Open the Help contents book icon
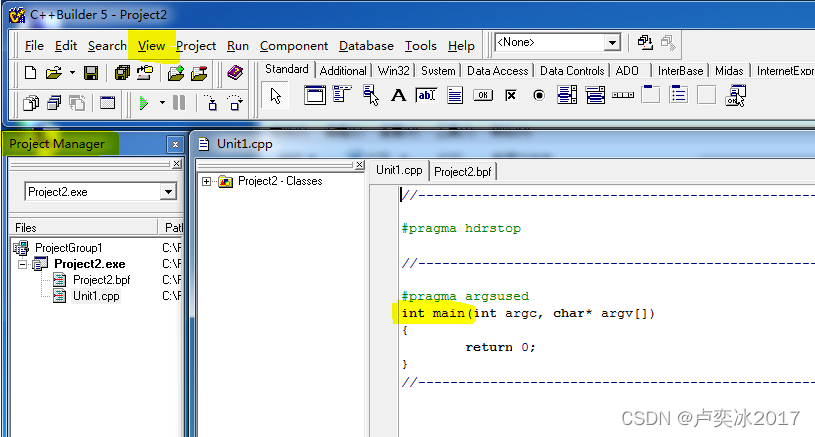815x437 pixels. tap(235, 73)
